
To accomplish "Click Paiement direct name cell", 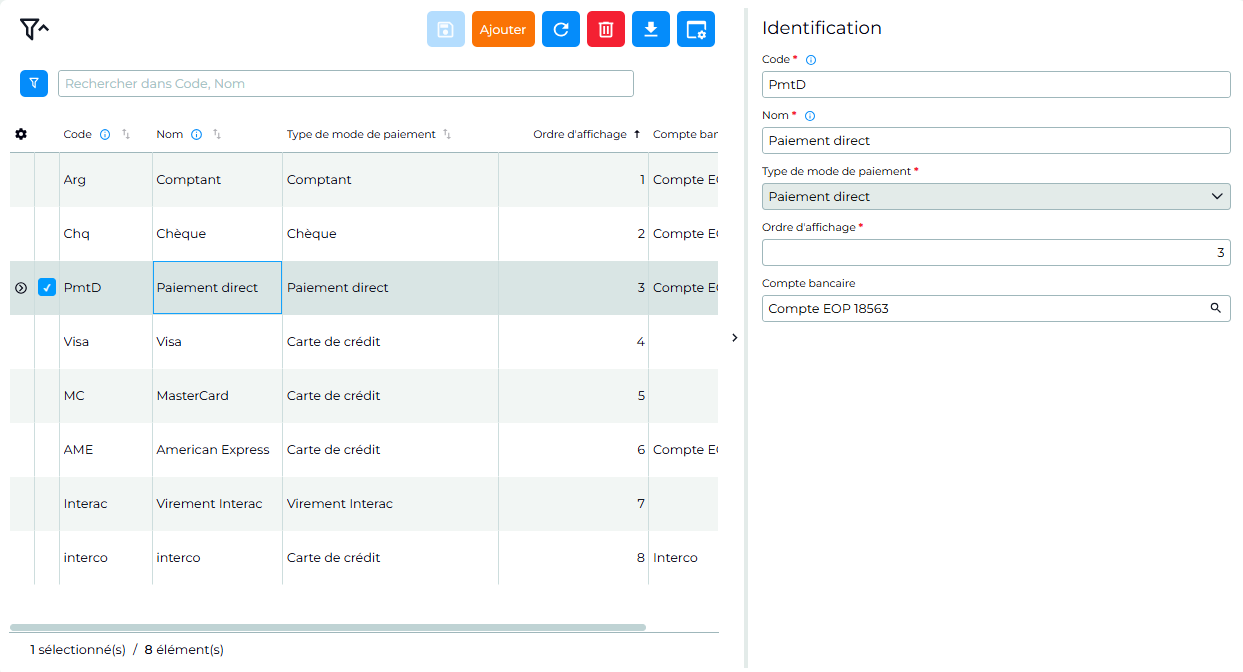I will [217, 288].
